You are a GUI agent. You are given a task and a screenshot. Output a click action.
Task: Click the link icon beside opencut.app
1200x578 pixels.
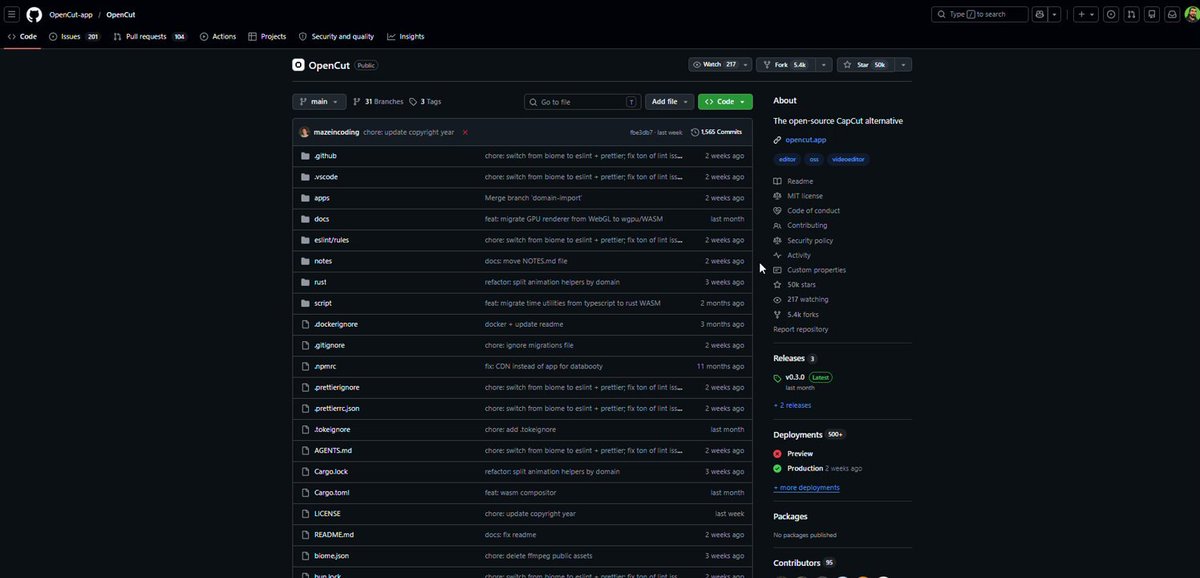click(x=778, y=140)
